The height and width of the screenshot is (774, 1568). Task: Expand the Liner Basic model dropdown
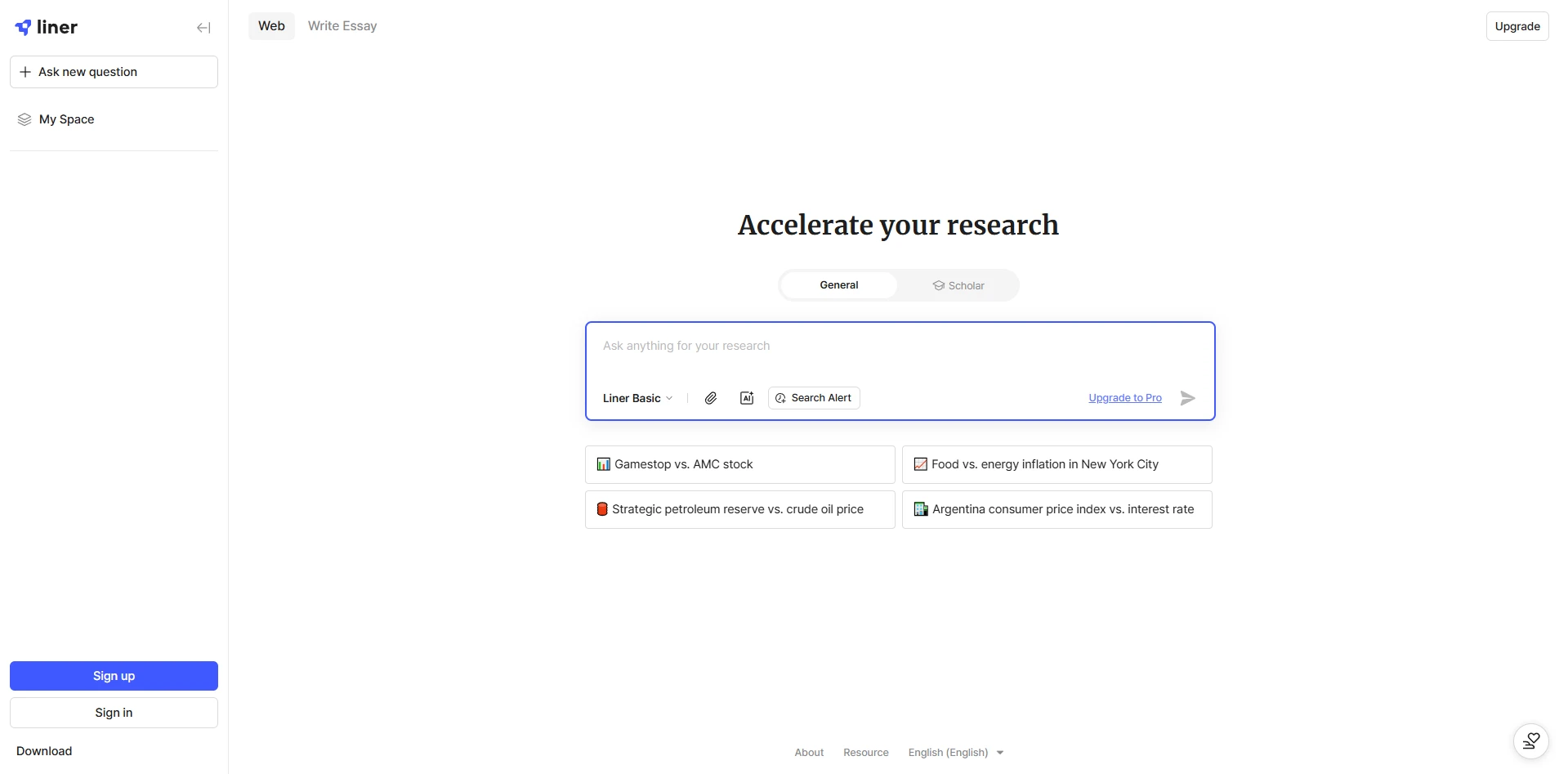click(637, 398)
